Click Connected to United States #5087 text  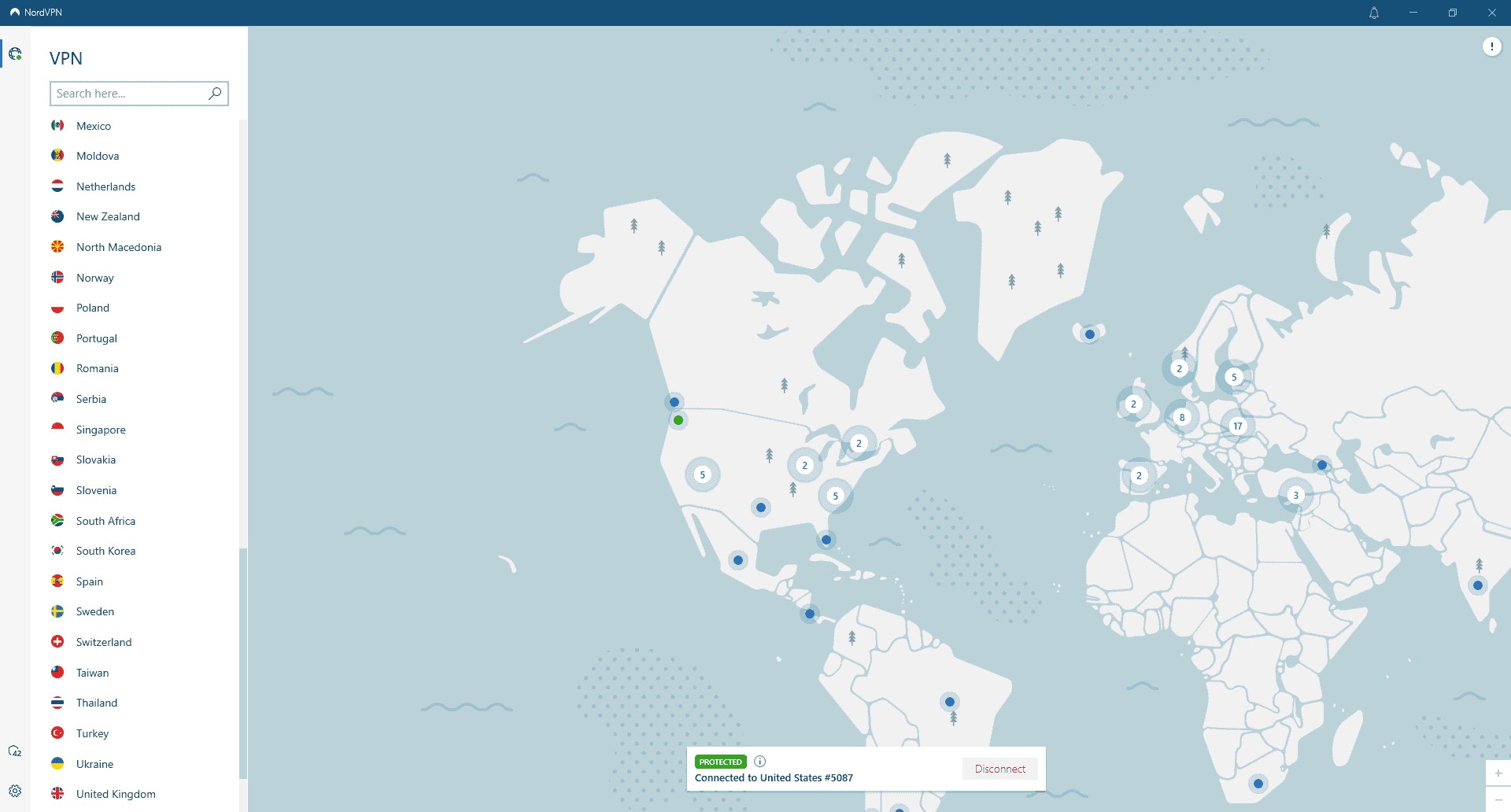click(x=774, y=778)
